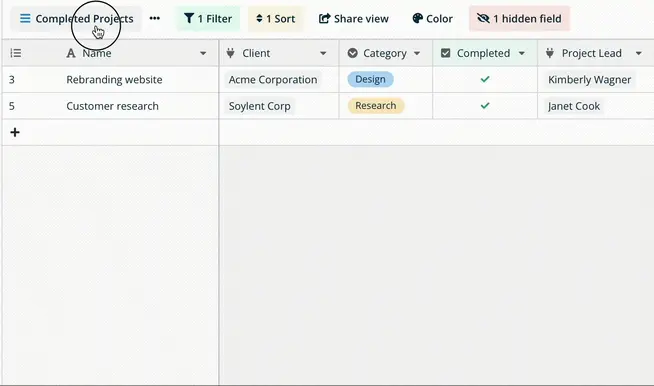Open view options three-dot menu
This screenshot has width=654, height=386.
[x=155, y=18]
